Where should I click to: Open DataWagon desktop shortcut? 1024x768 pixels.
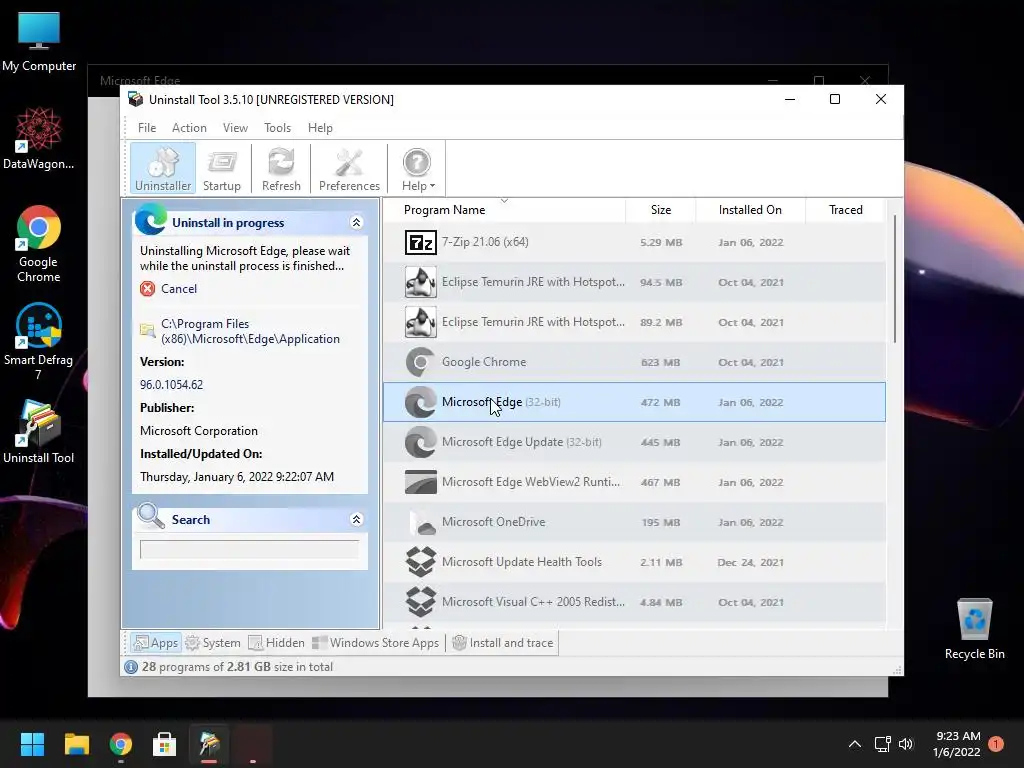(39, 138)
